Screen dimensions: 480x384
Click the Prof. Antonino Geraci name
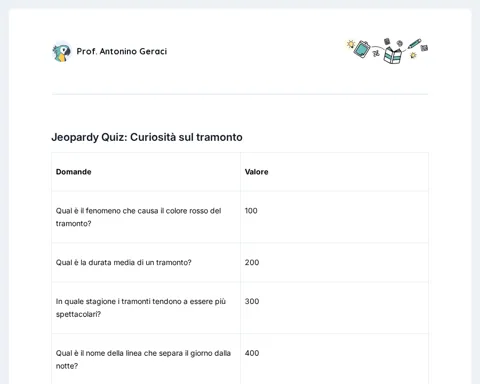[122, 51]
